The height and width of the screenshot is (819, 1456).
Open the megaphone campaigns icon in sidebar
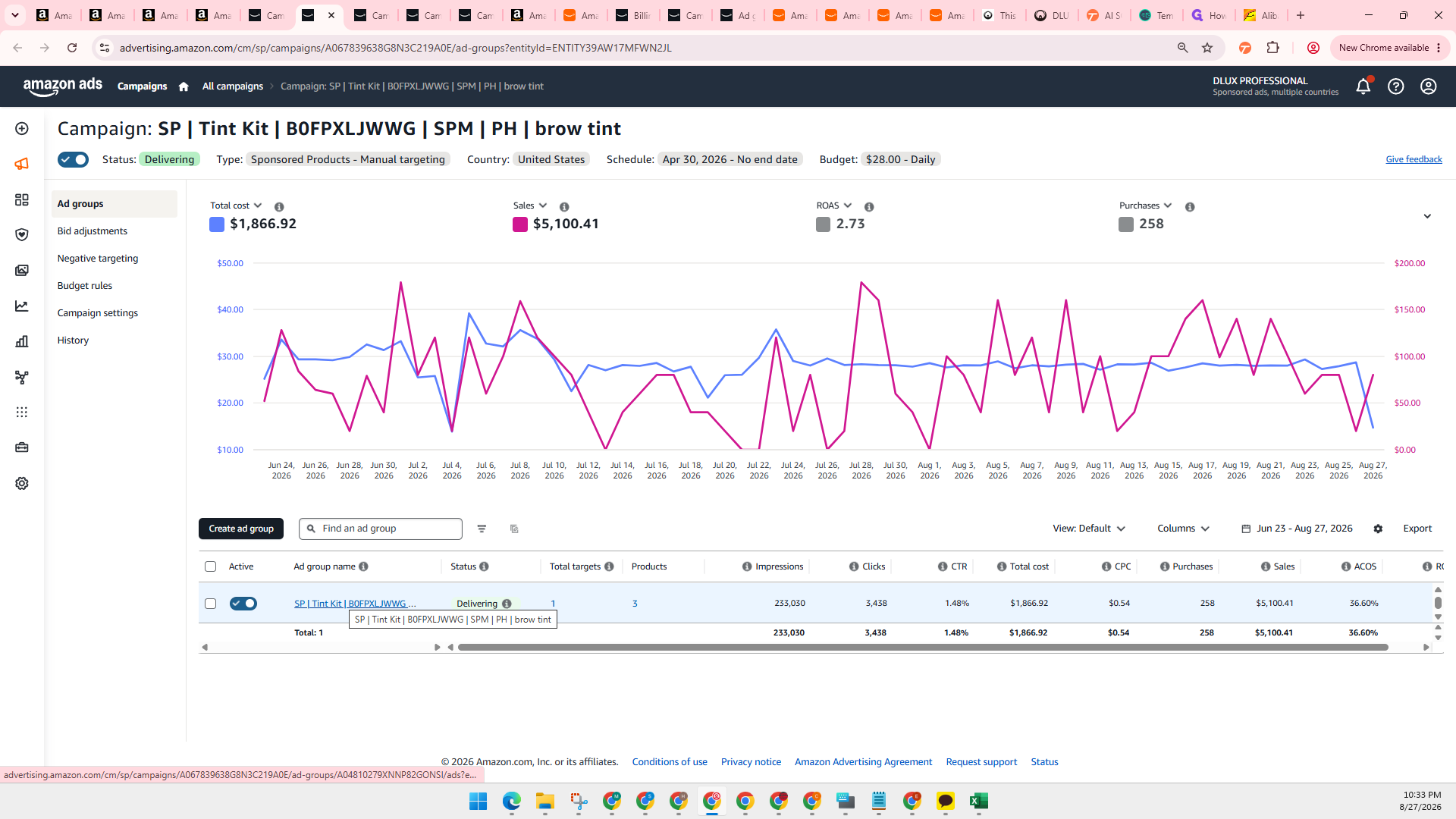click(22, 164)
